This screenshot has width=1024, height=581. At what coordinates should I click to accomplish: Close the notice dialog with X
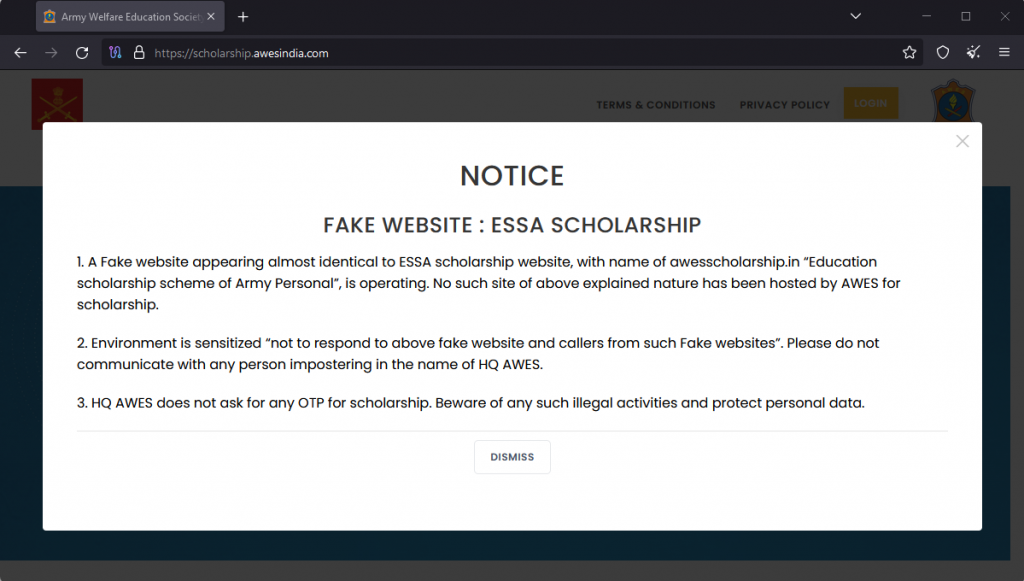(x=962, y=142)
